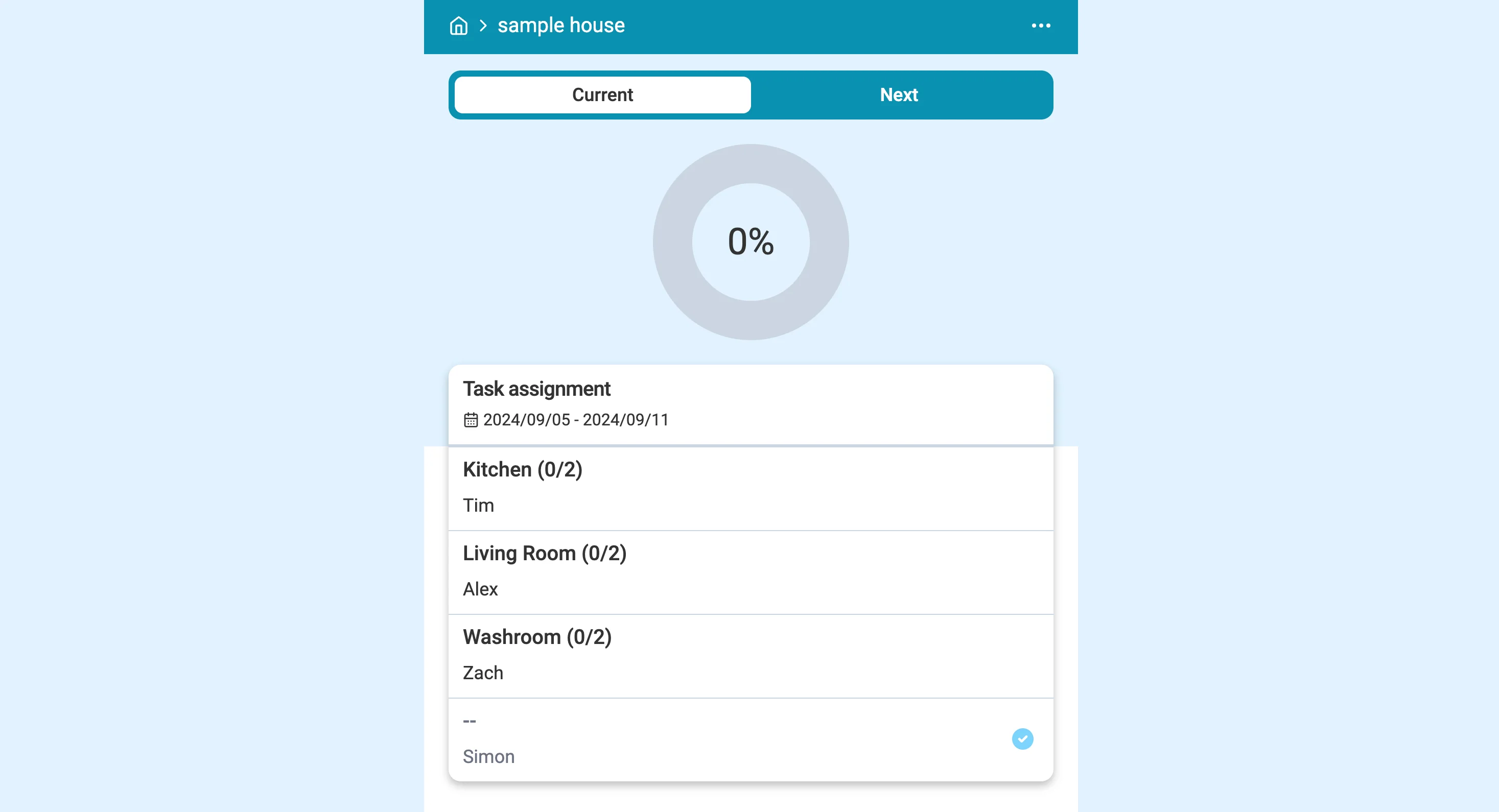Switch to the Current tab

tap(602, 95)
